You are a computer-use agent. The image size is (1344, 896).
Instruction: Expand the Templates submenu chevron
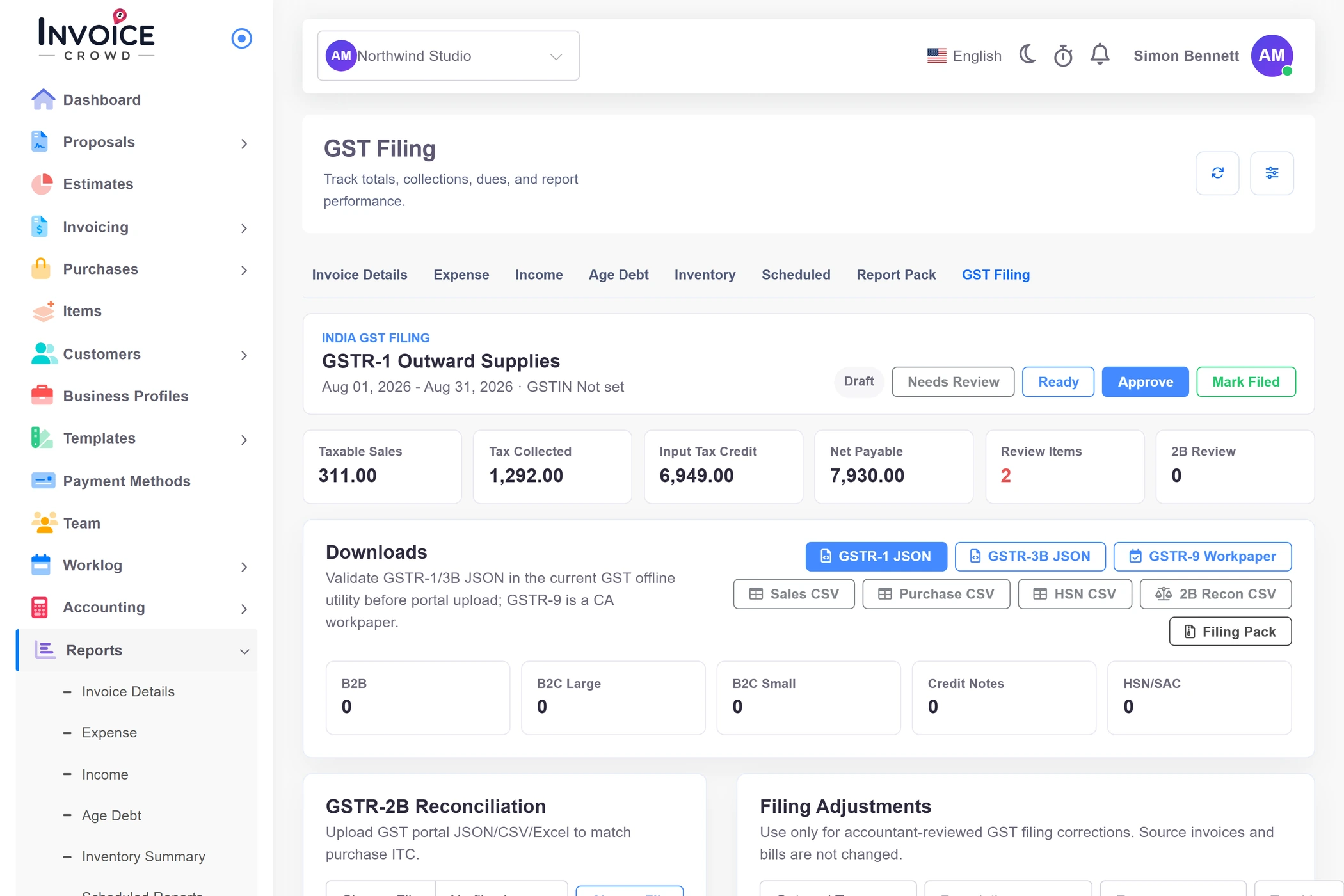pos(244,440)
